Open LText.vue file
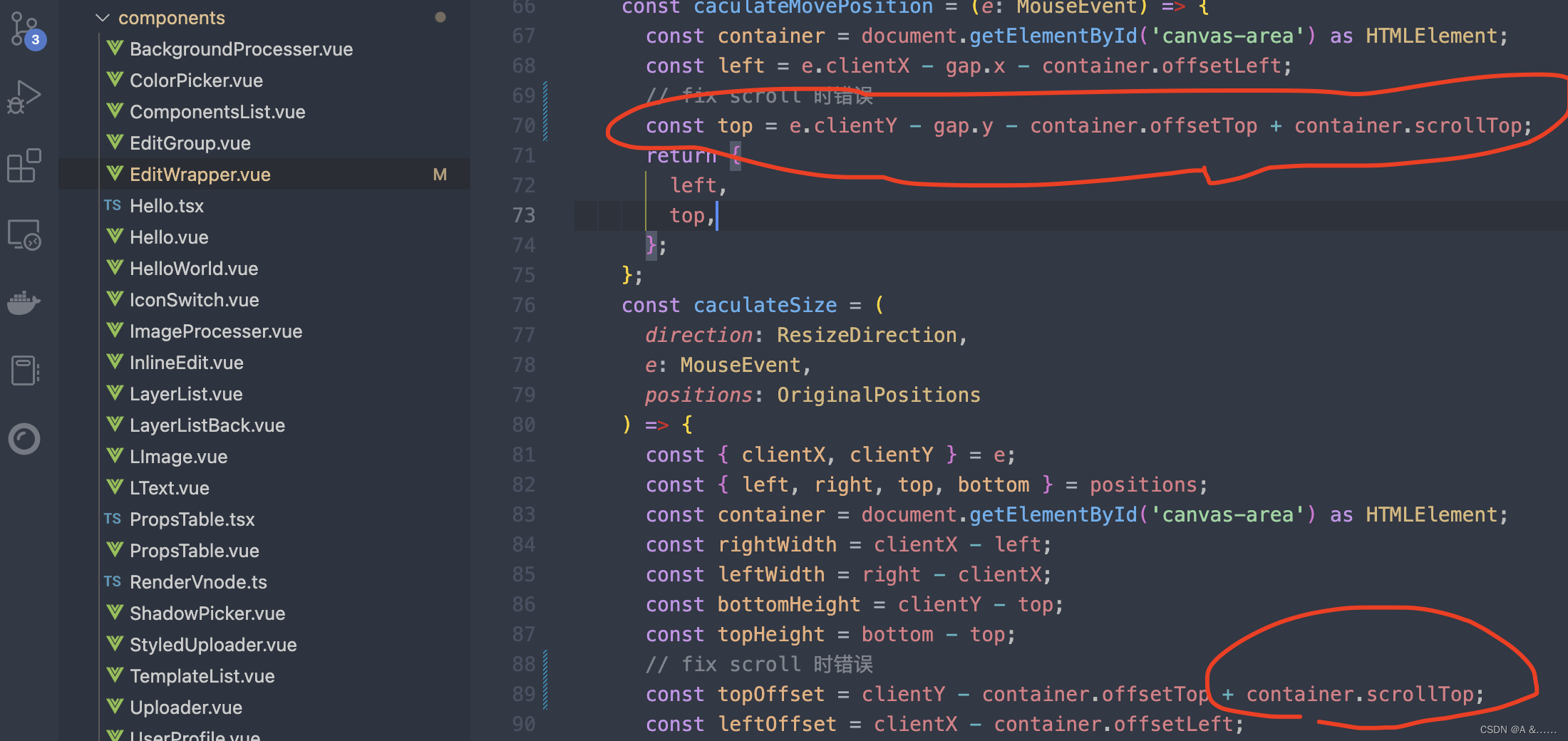Screen dimensions: 1568x741 pyautogui.click(x=170, y=488)
